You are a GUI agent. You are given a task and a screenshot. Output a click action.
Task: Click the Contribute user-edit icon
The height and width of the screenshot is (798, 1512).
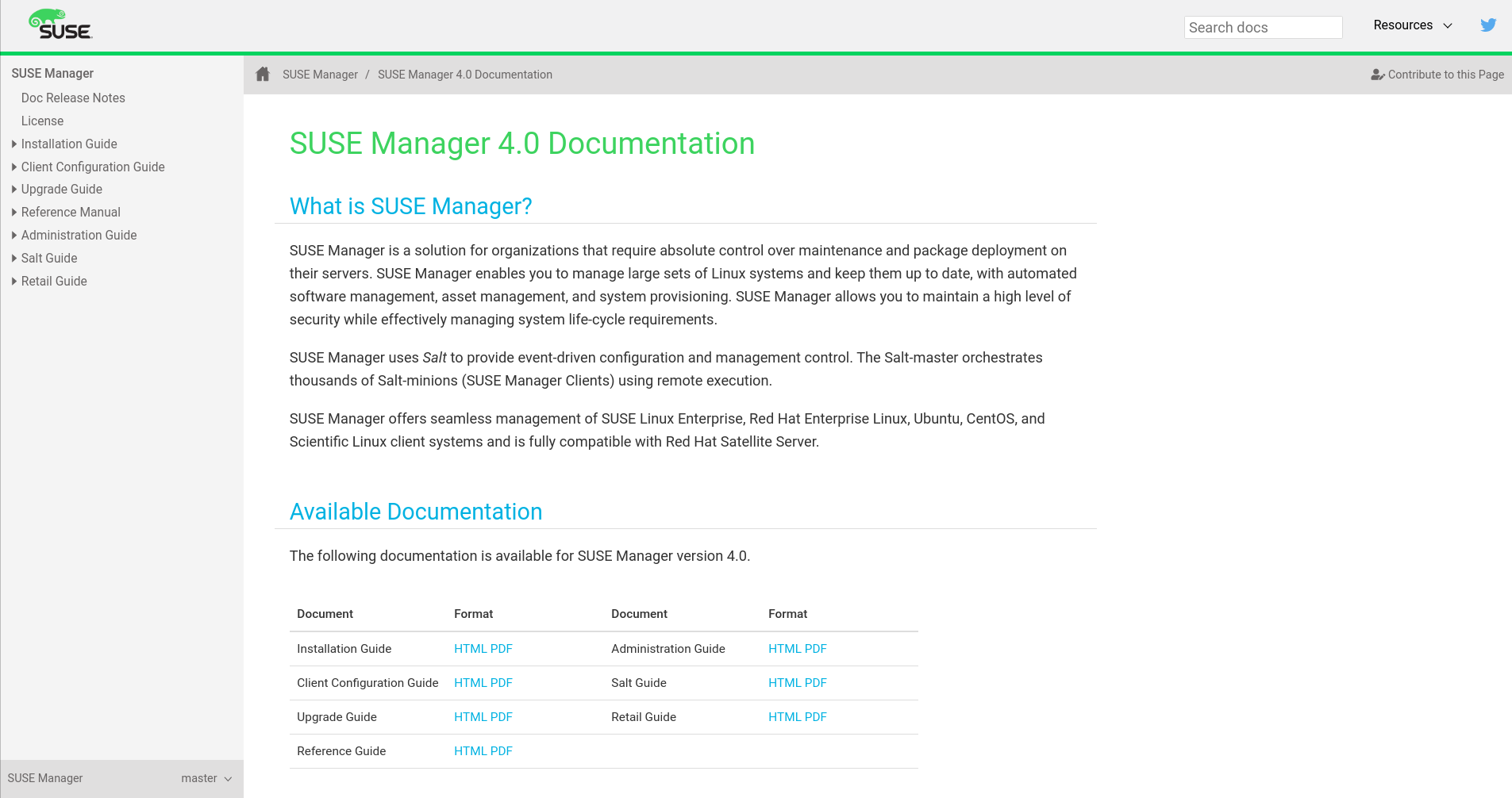[1378, 75]
